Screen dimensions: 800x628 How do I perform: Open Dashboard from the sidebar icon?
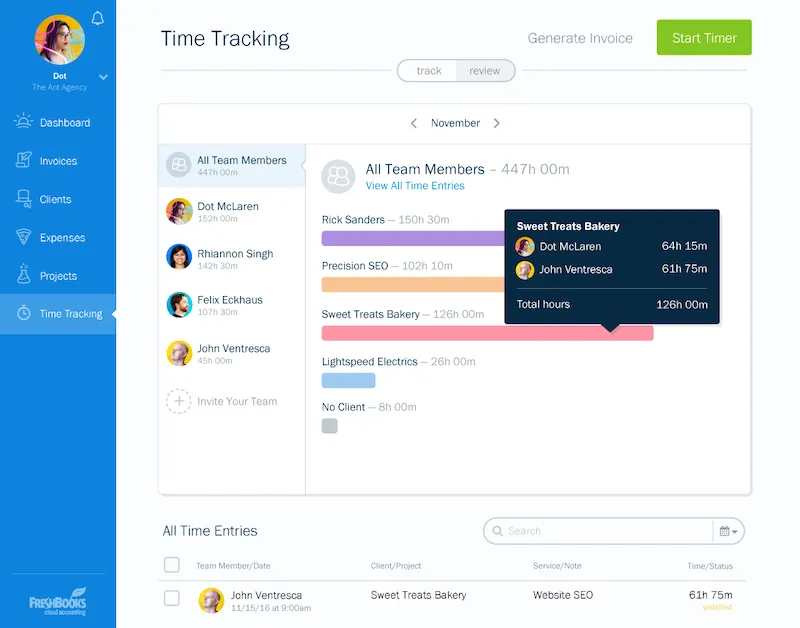[x=23, y=122]
